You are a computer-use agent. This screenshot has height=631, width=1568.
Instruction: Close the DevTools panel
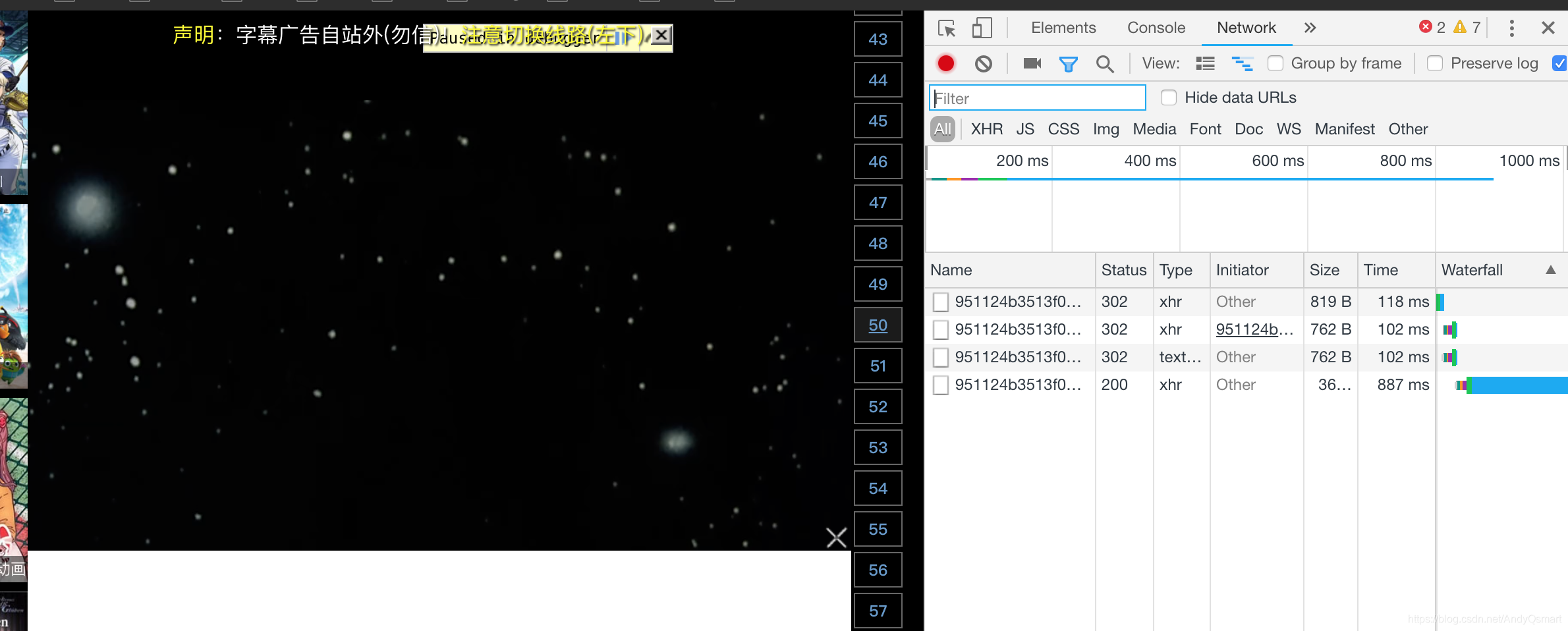click(x=1548, y=28)
